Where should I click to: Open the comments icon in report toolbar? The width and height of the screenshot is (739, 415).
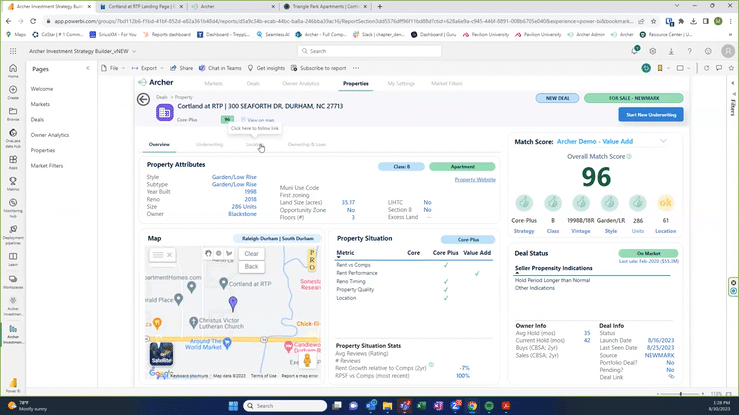(719, 68)
